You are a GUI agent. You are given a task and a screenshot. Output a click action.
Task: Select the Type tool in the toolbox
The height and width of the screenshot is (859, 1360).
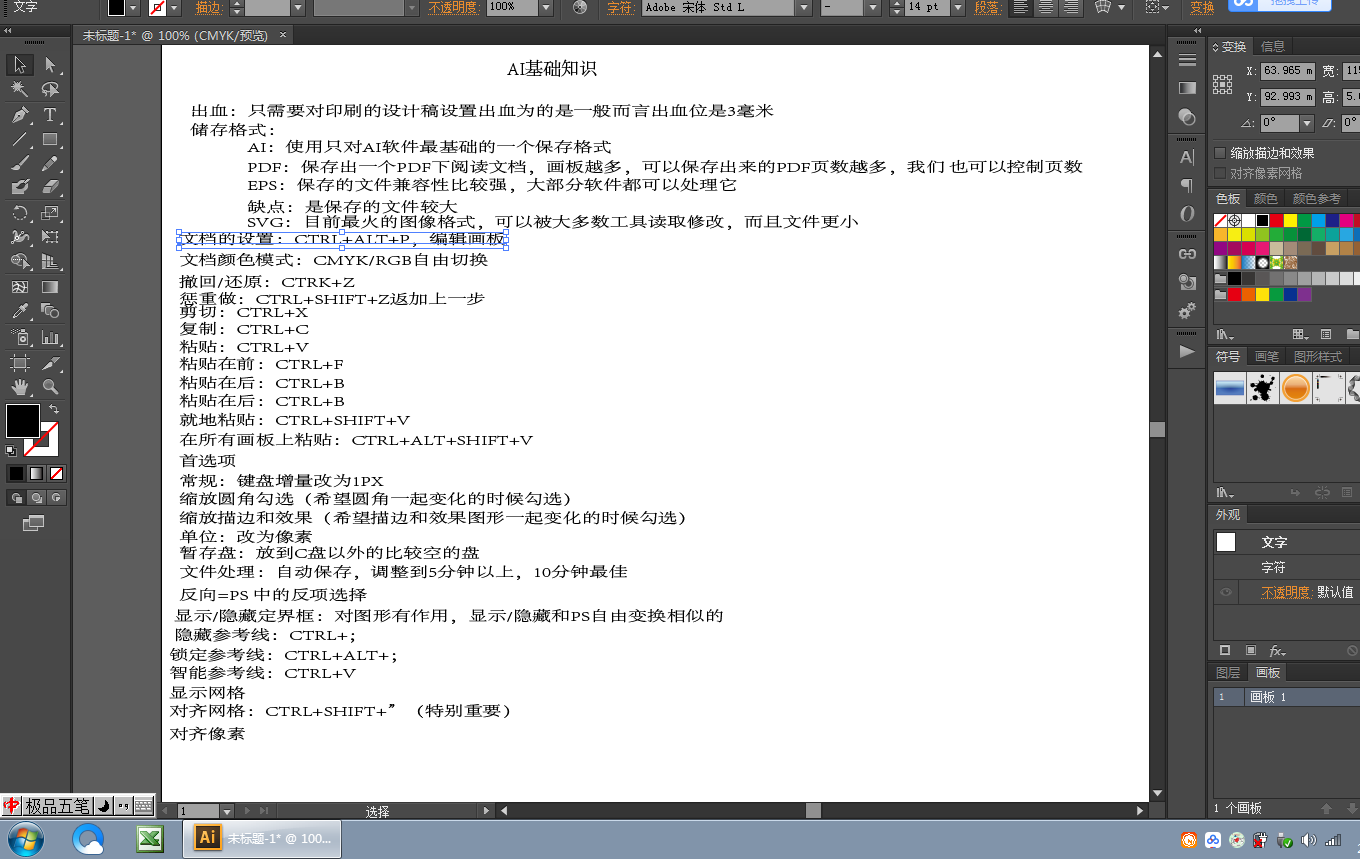pyautogui.click(x=50, y=115)
